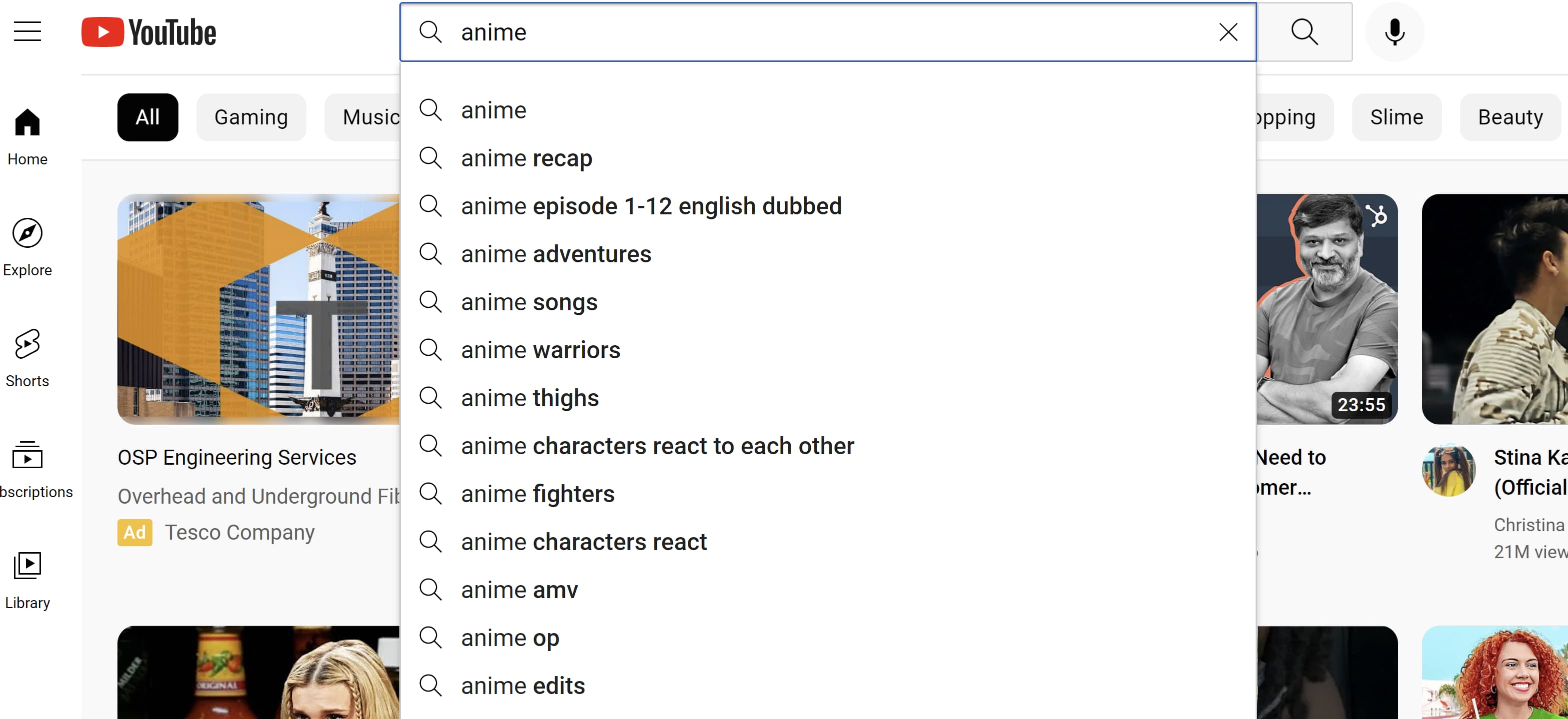
Task: Click 'anime episode 1-12 english dubbed' suggestion
Action: click(651, 206)
